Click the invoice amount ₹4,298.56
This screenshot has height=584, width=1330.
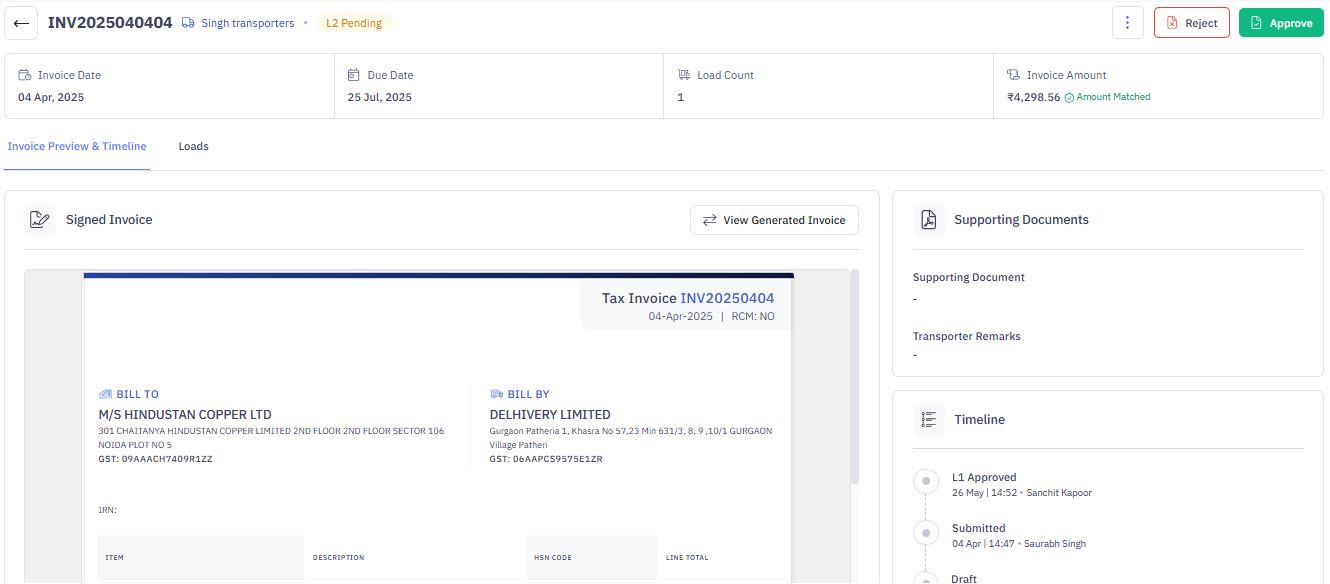click(1033, 98)
